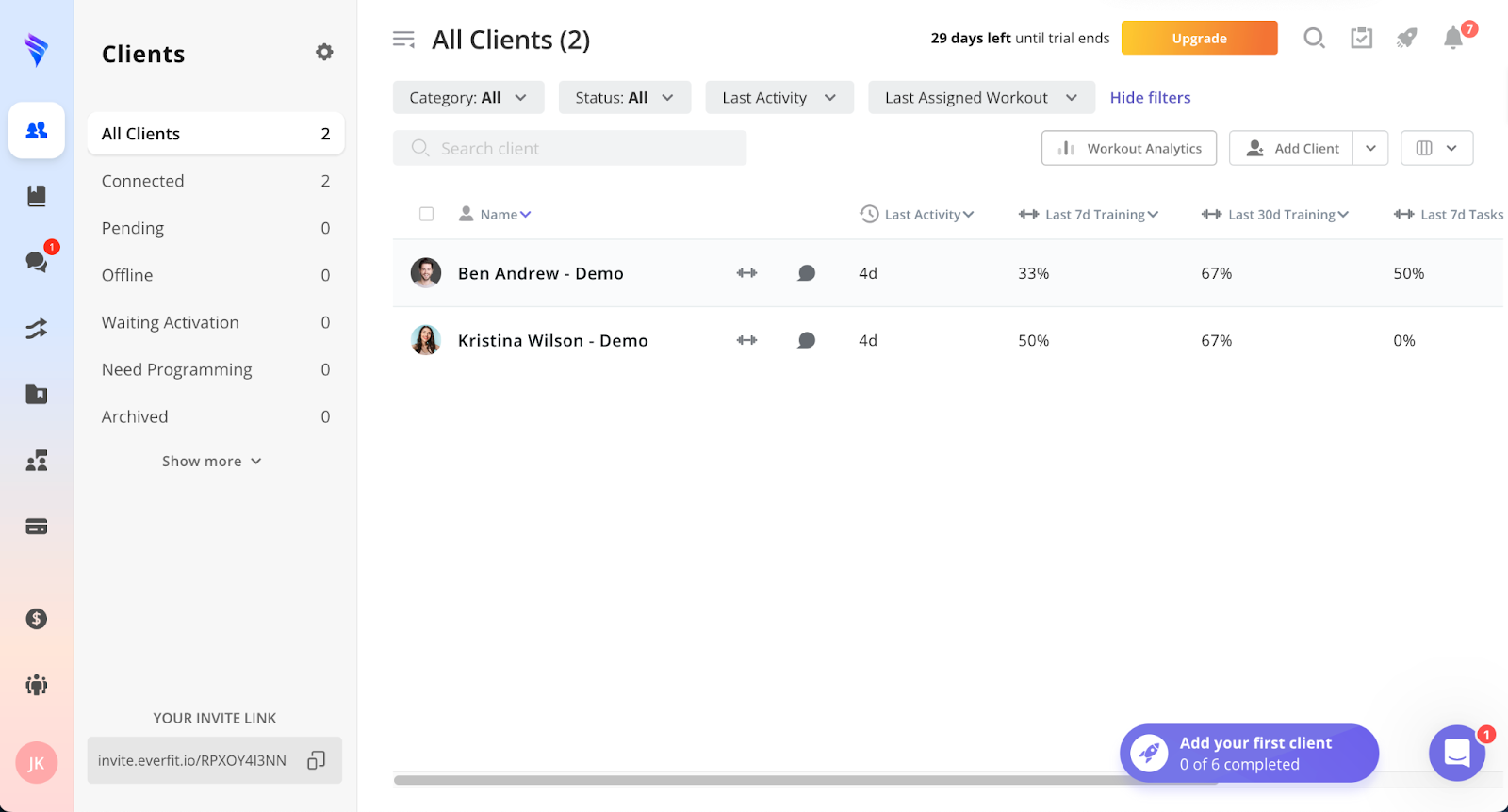
Task: Click the rocket onboarding icon in header
Action: tap(1407, 39)
